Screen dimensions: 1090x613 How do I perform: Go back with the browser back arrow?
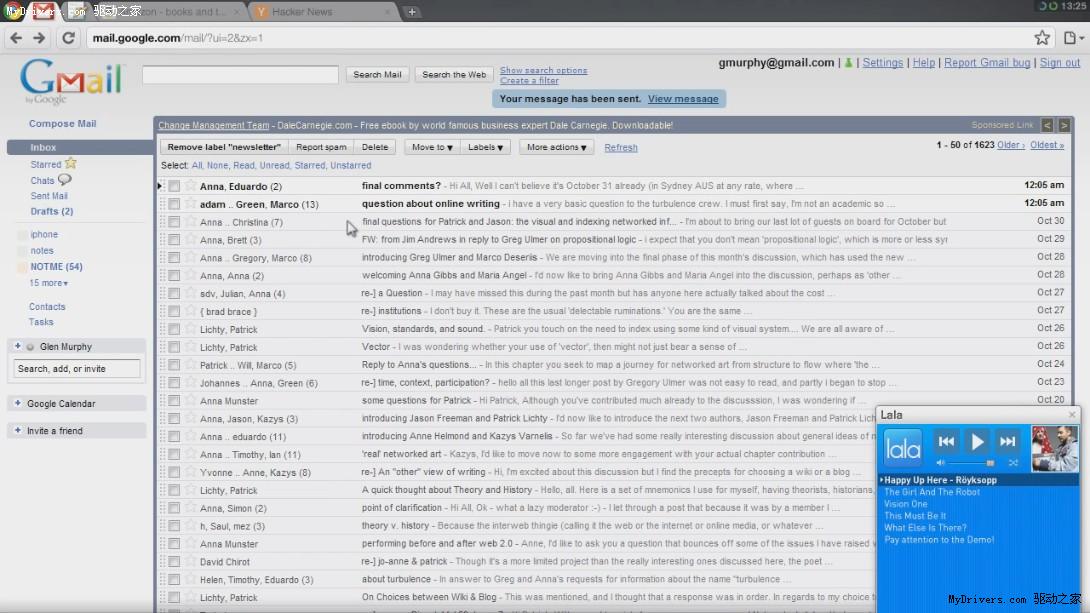pyautogui.click(x=16, y=38)
